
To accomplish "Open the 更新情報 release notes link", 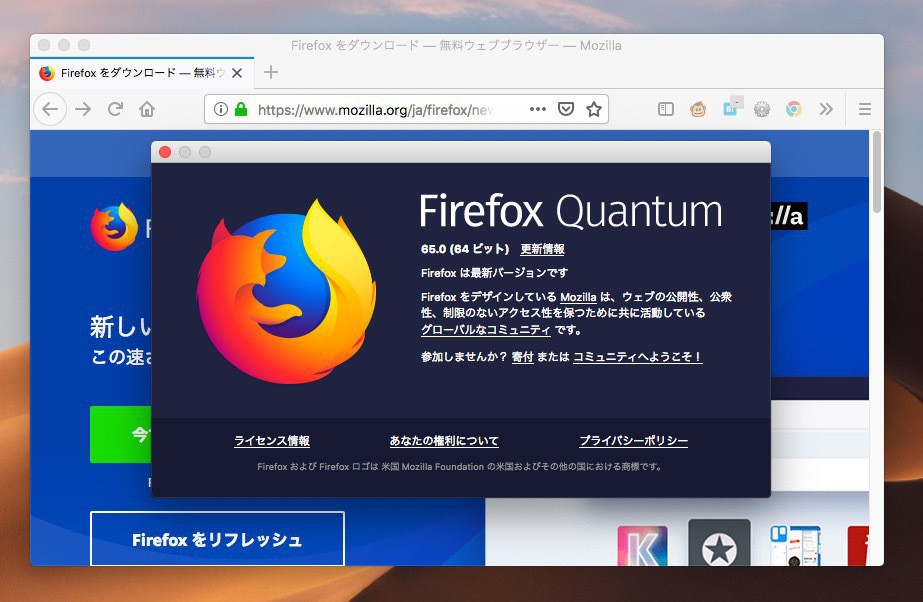I will [x=542, y=249].
